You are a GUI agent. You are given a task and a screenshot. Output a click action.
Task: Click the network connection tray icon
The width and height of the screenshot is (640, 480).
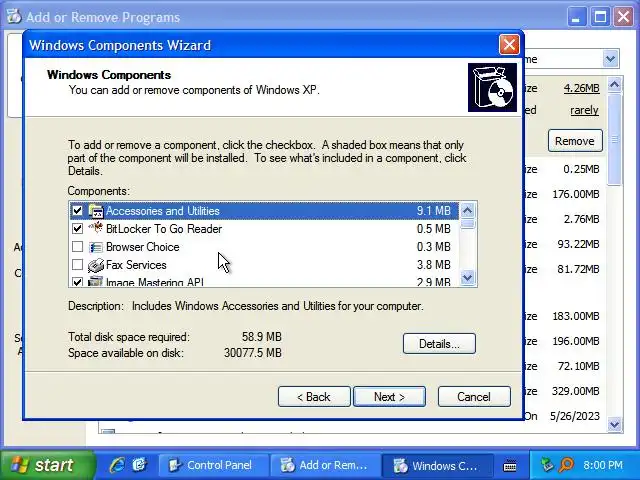[547, 465]
